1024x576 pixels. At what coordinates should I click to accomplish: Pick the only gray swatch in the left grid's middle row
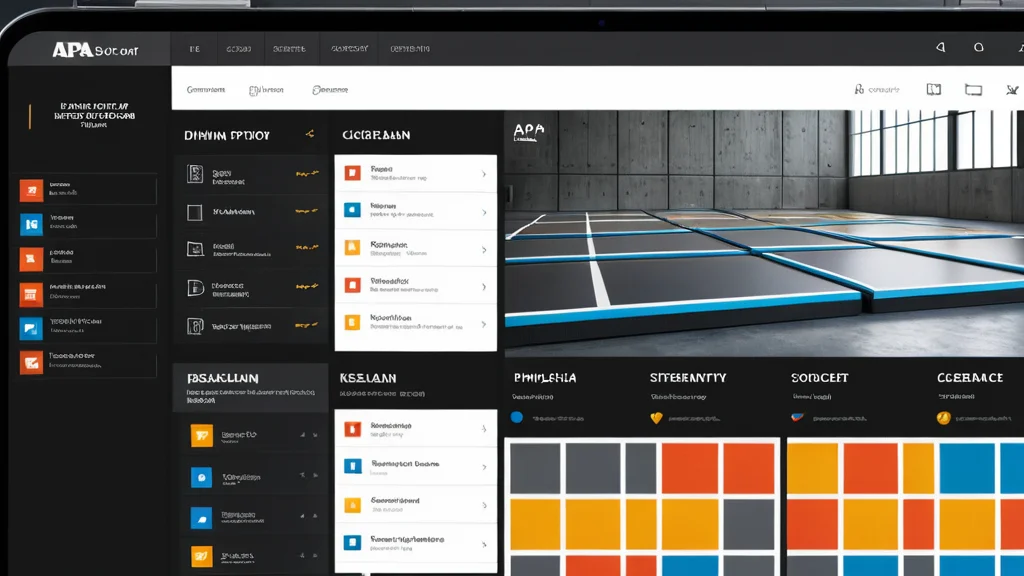(x=749, y=524)
